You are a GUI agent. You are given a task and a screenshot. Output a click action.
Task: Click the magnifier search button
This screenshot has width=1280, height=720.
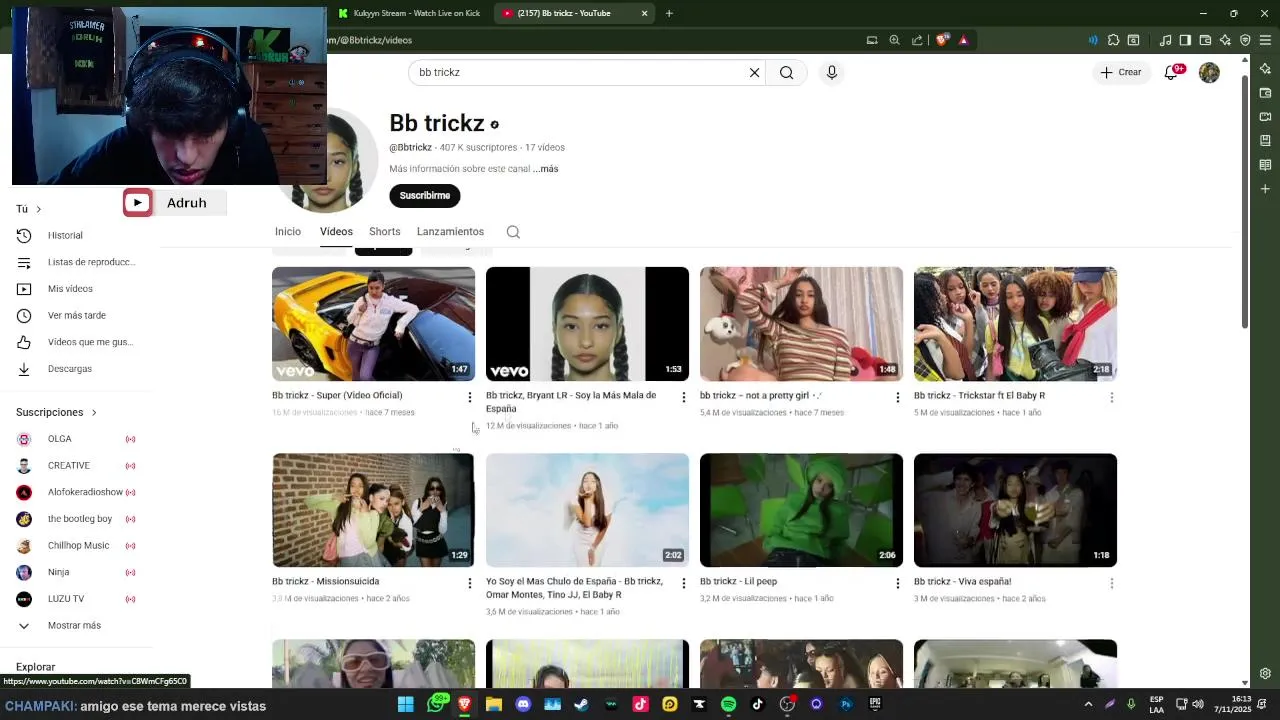click(787, 72)
